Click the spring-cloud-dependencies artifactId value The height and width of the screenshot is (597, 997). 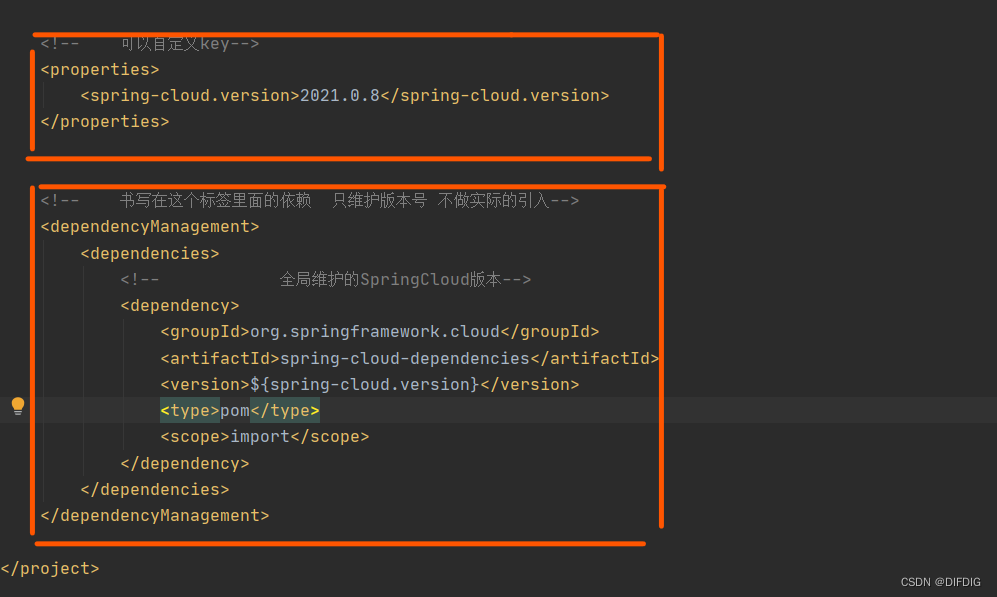[404, 359]
